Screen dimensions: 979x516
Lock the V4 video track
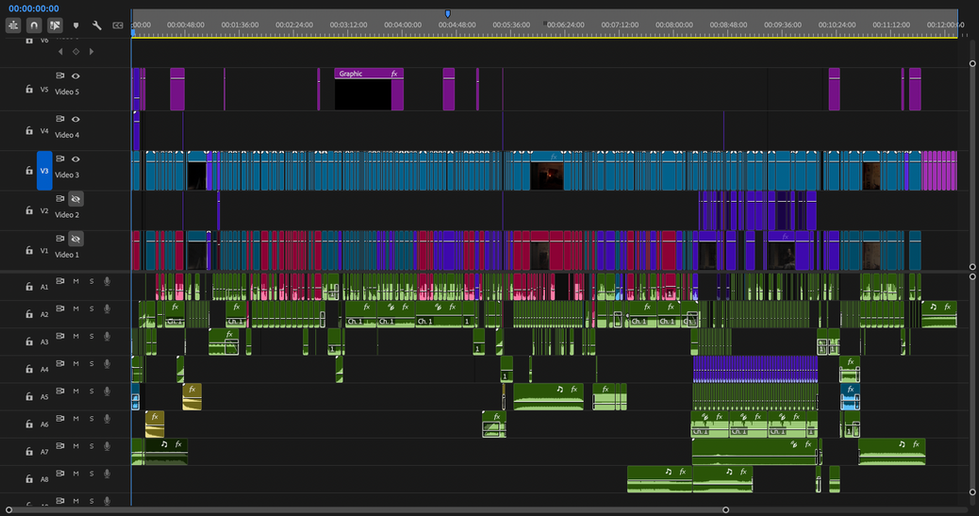(29, 131)
